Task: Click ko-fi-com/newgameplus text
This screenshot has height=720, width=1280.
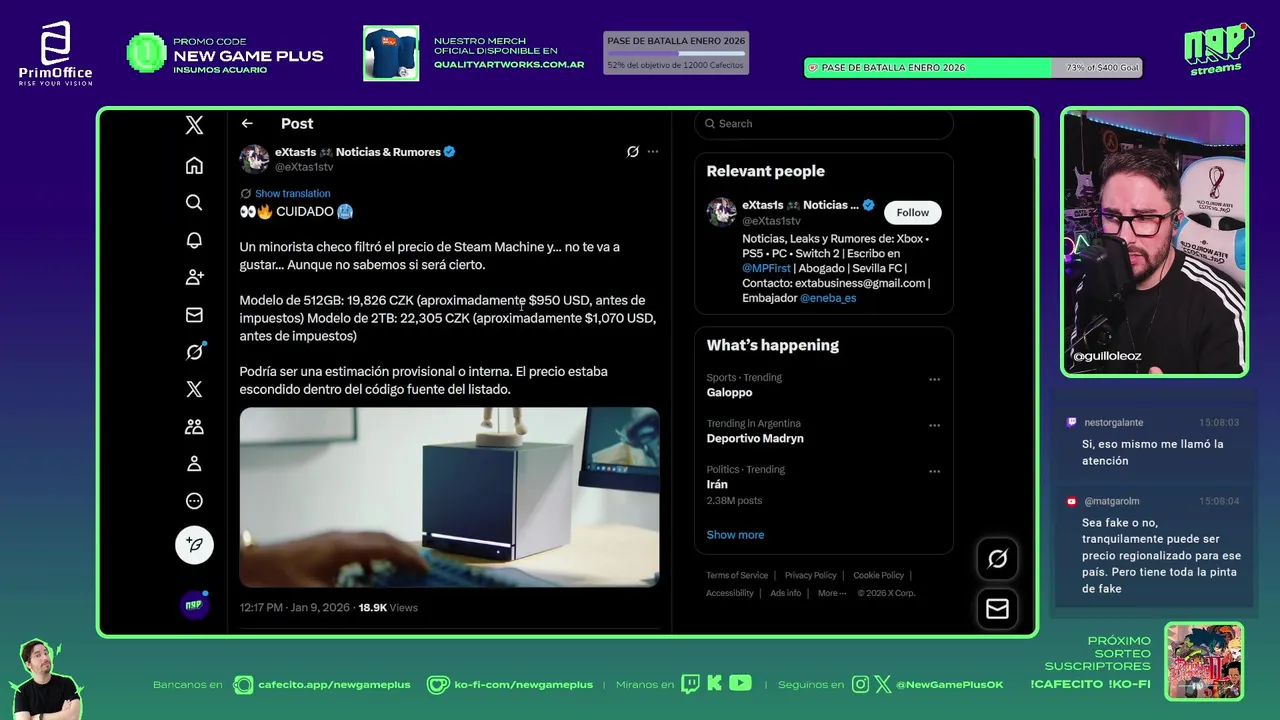Action: [x=523, y=685]
